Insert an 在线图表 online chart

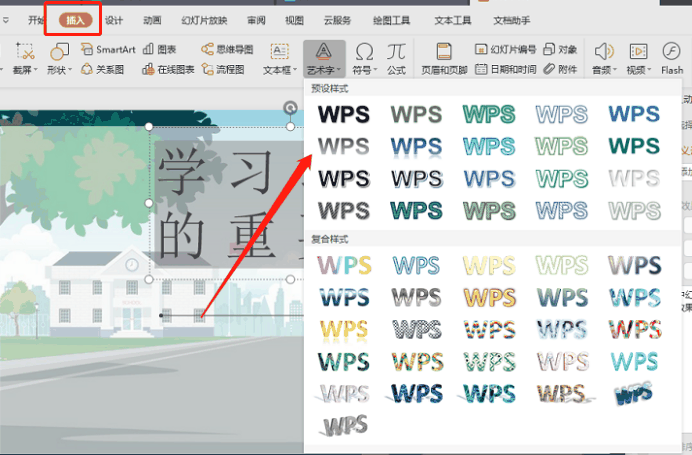(168, 70)
